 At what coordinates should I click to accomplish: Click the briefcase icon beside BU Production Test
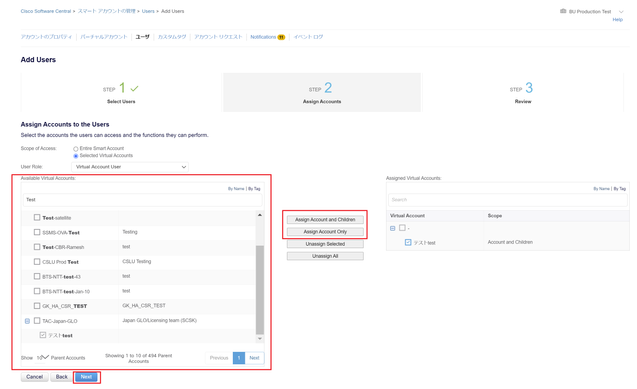[x=563, y=11]
